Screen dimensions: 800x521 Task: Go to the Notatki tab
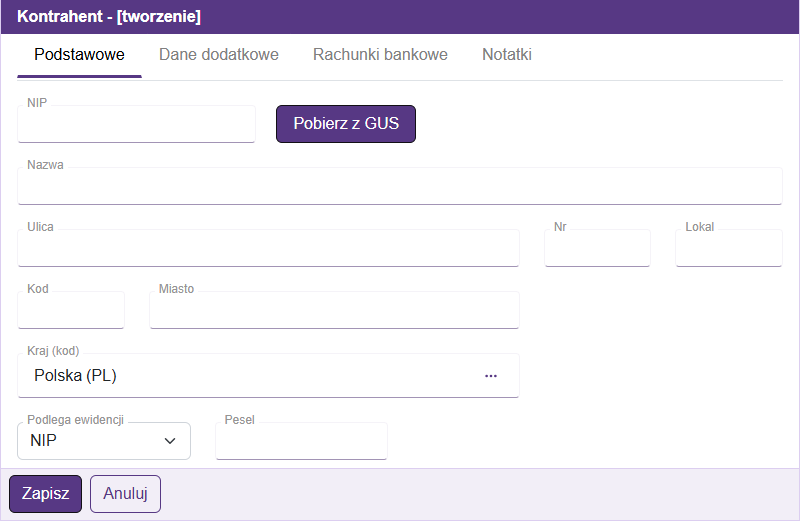(506, 55)
